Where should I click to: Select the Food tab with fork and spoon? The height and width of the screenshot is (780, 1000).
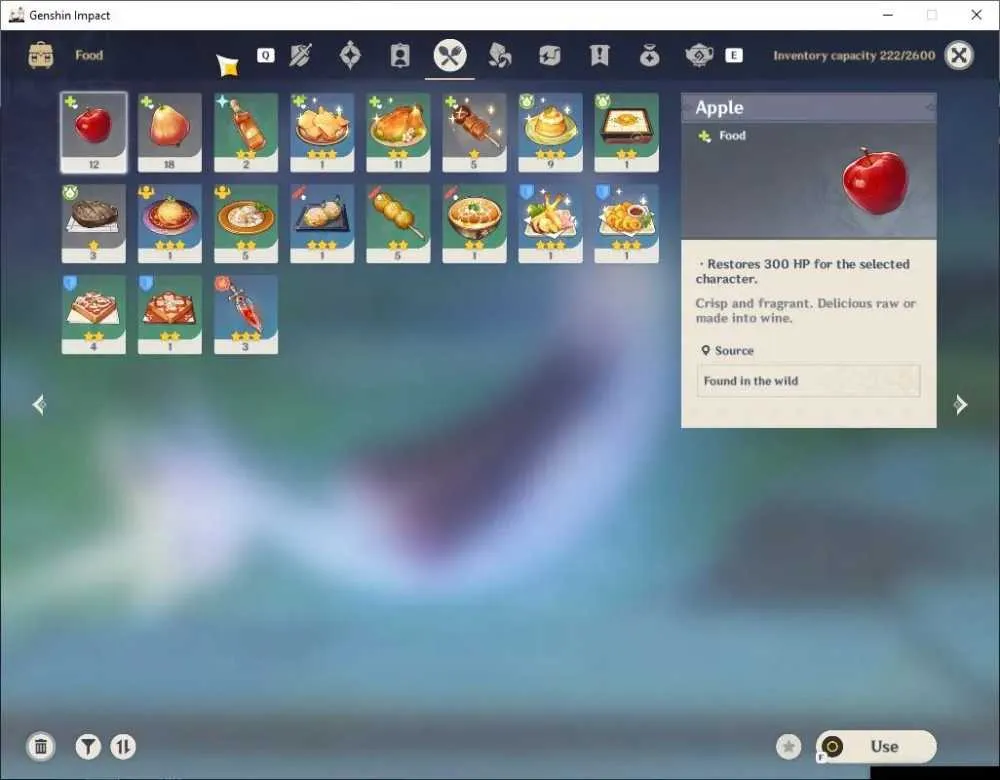[x=450, y=55]
